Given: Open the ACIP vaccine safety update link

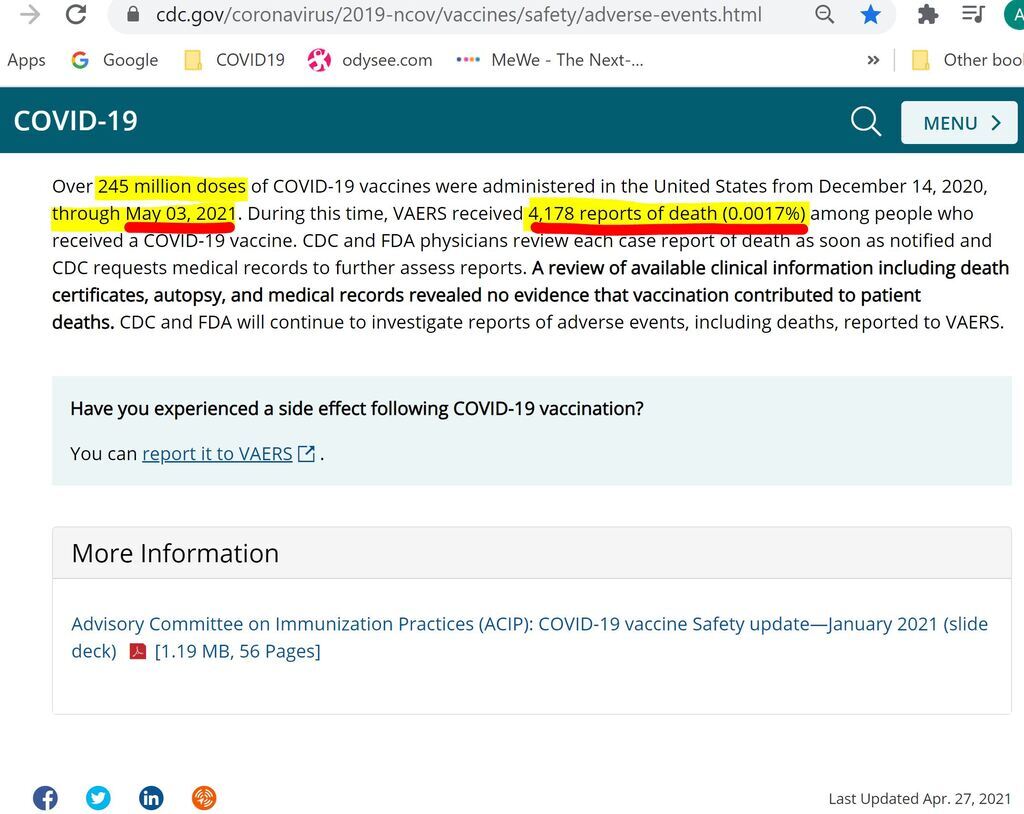Looking at the screenshot, I should [529, 624].
